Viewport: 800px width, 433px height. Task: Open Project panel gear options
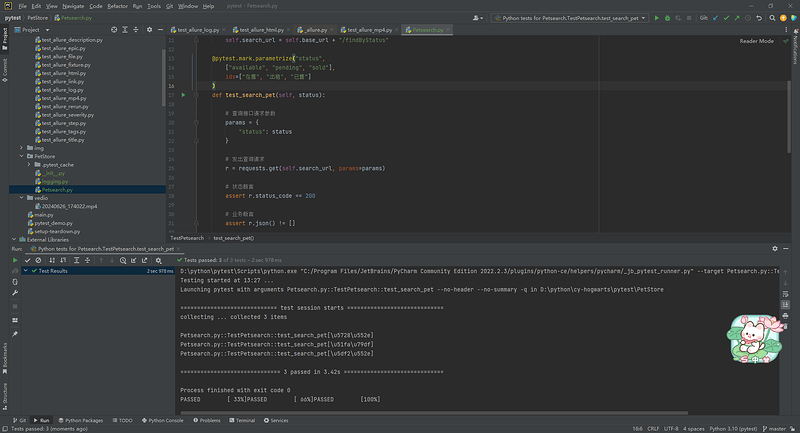[149, 30]
